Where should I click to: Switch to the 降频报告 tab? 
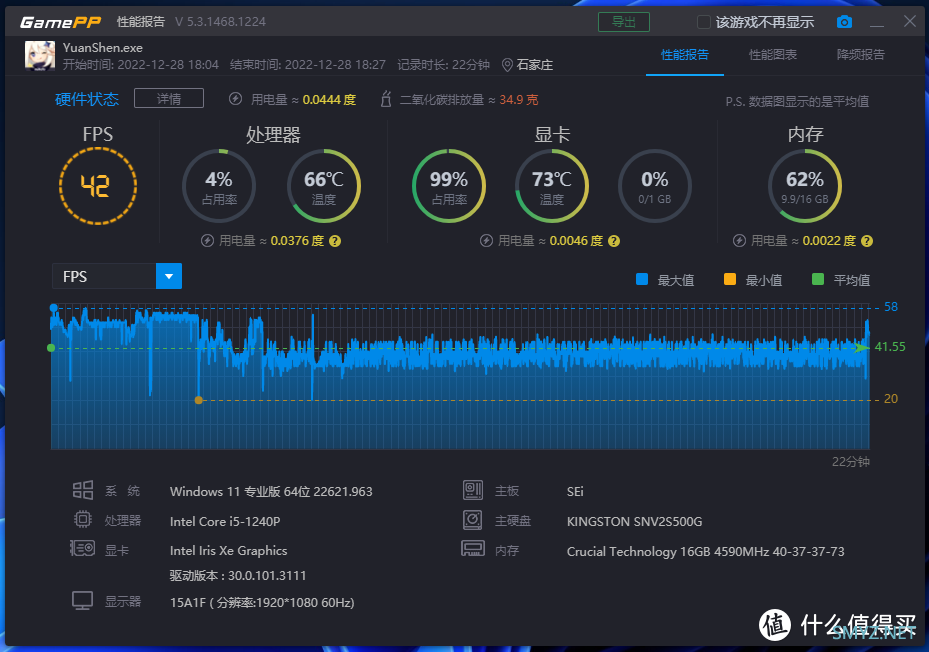860,55
